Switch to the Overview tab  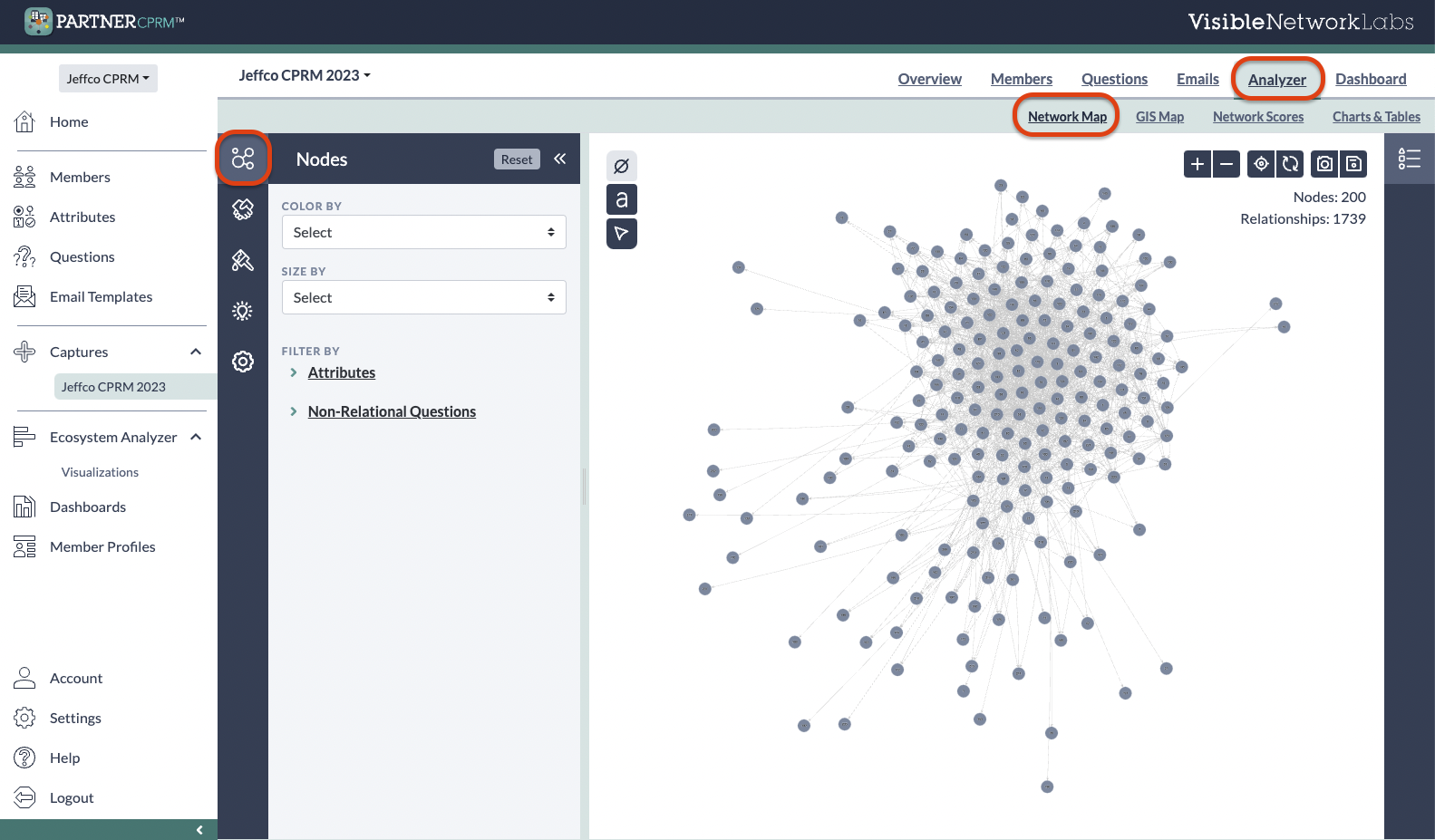click(x=930, y=79)
